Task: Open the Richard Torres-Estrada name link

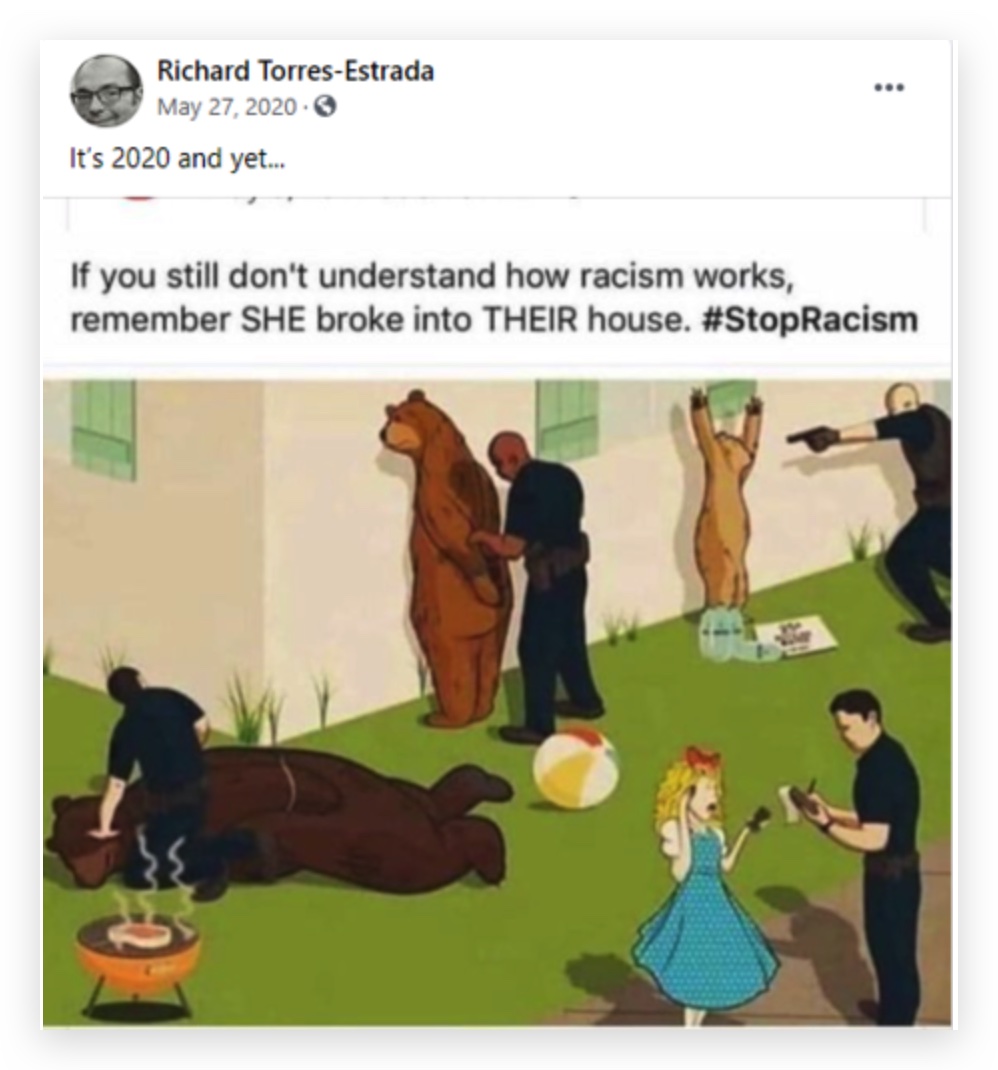Action: coord(295,71)
